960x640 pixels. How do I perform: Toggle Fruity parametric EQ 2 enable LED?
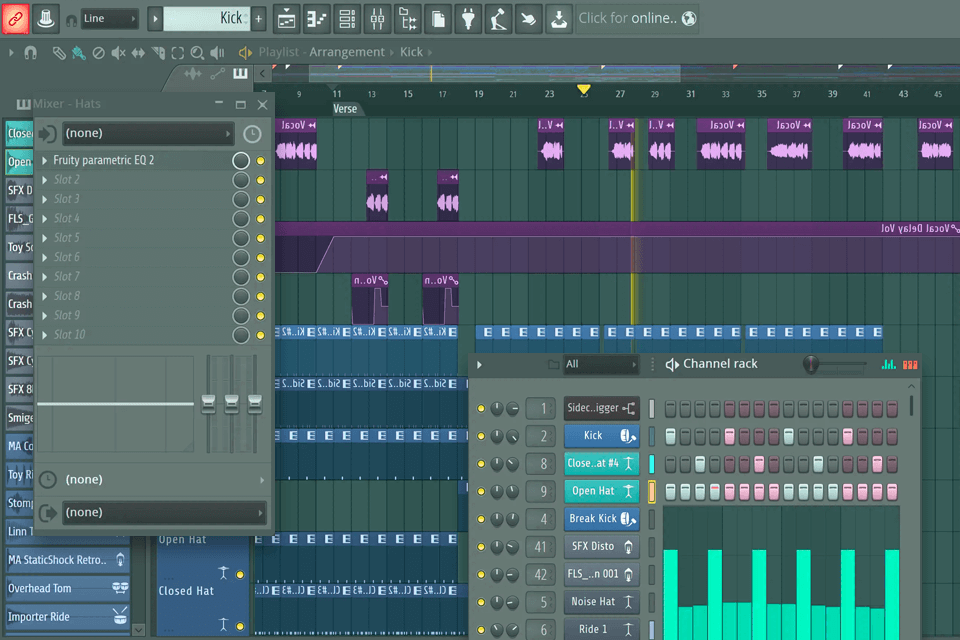pyautogui.click(x=260, y=160)
